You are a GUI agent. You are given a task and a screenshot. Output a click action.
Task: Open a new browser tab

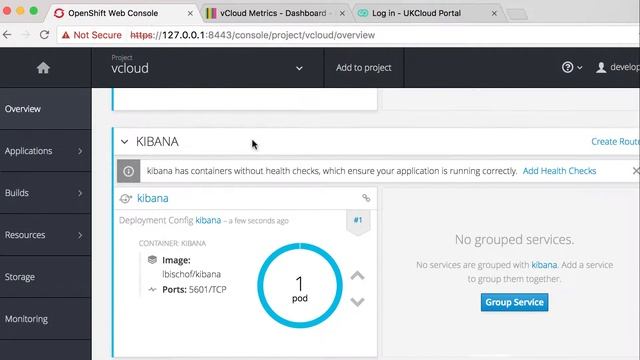(518, 14)
